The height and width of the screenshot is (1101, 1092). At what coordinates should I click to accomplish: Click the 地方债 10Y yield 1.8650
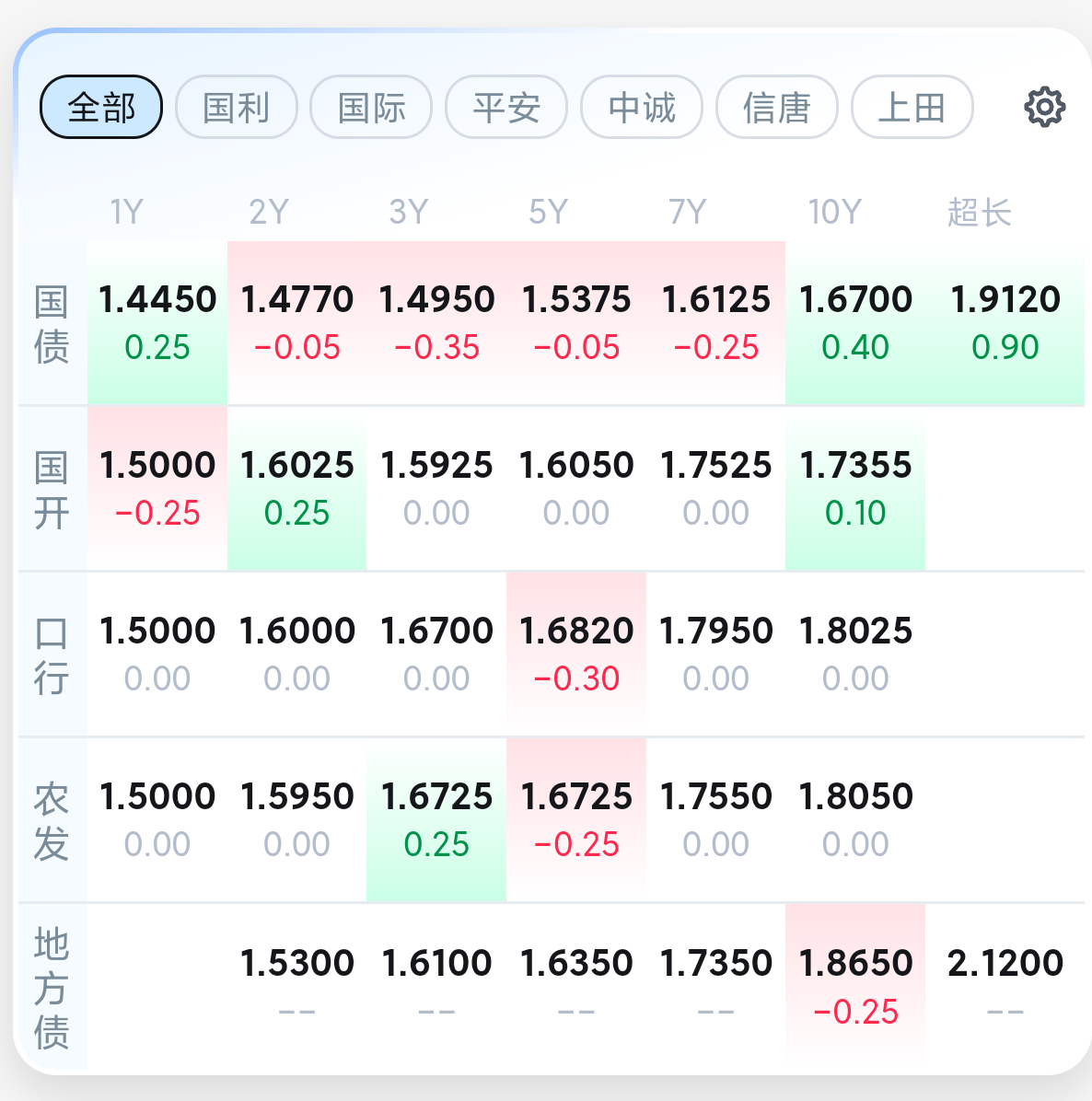coord(855,985)
